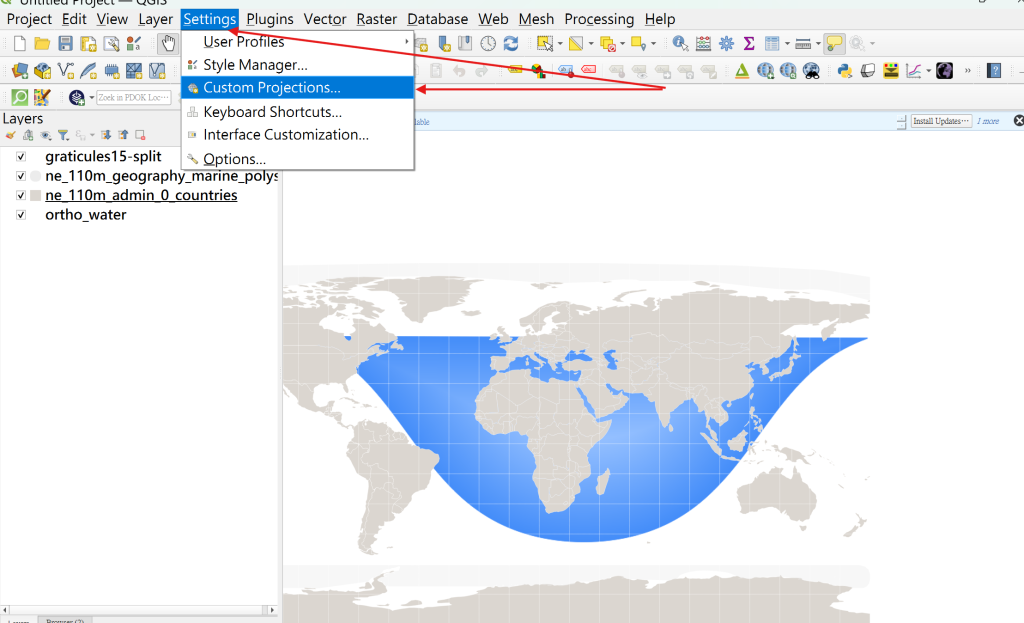This screenshot has width=1024, height=623.
Task: Click the New SpatiaLite Layer feather icon
Action: point(88,71)
